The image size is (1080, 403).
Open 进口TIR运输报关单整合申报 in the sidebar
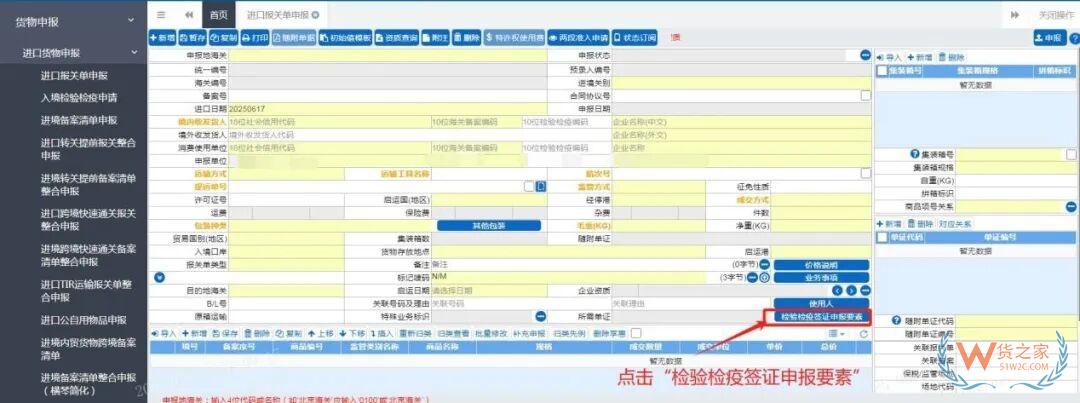(x=86, y=290)
